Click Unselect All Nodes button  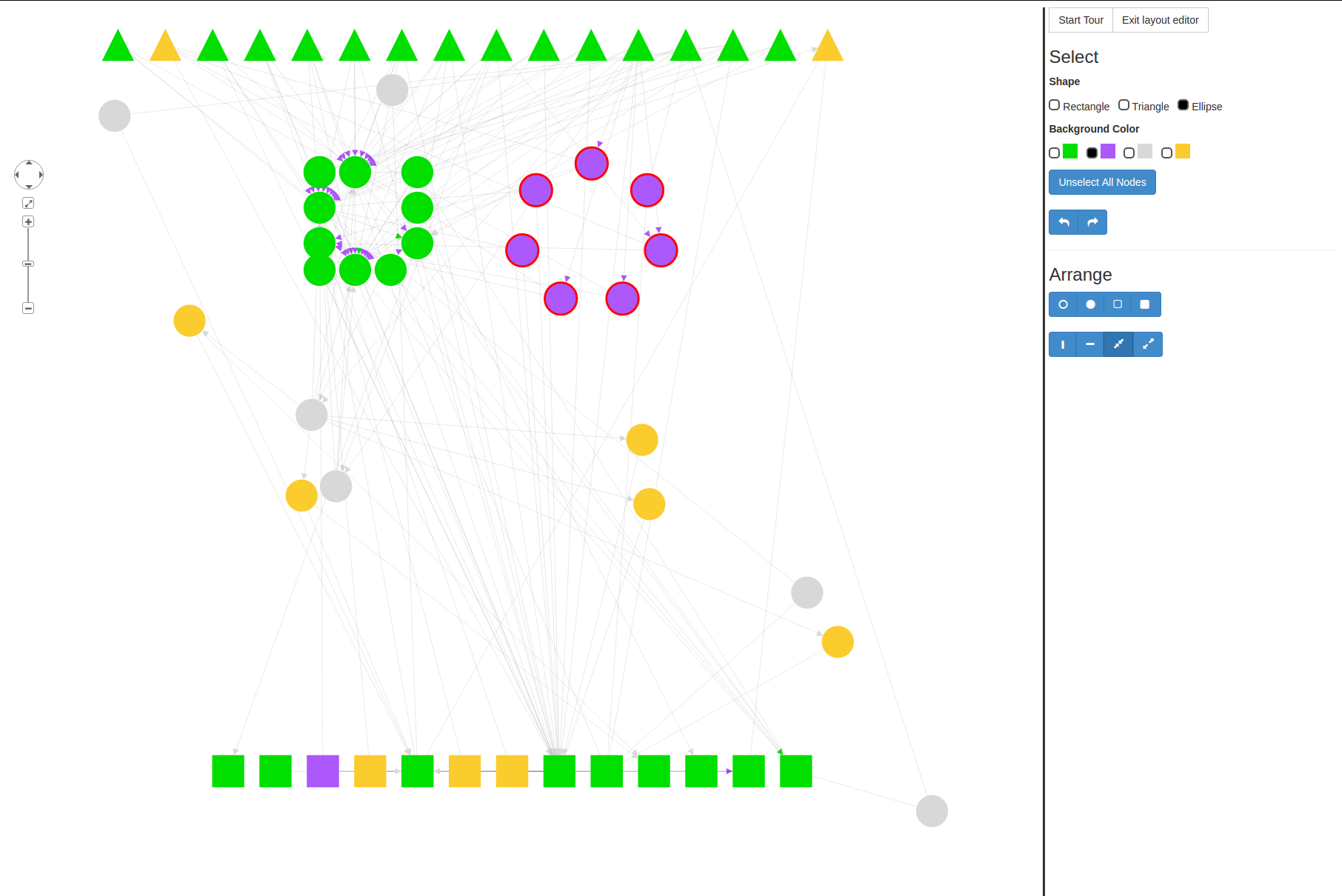point(1102,182)
